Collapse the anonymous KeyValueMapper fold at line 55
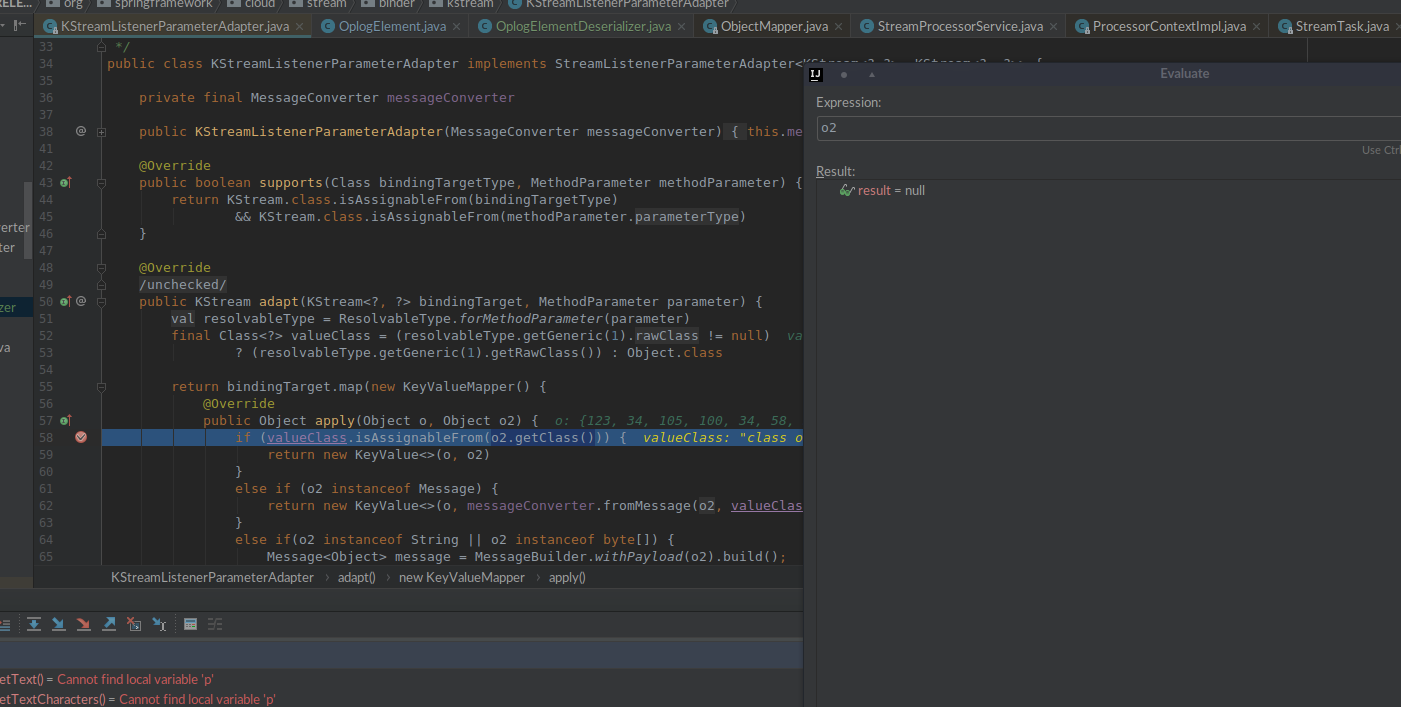This screenshot has height=707, width=1401. pos(102,386)
